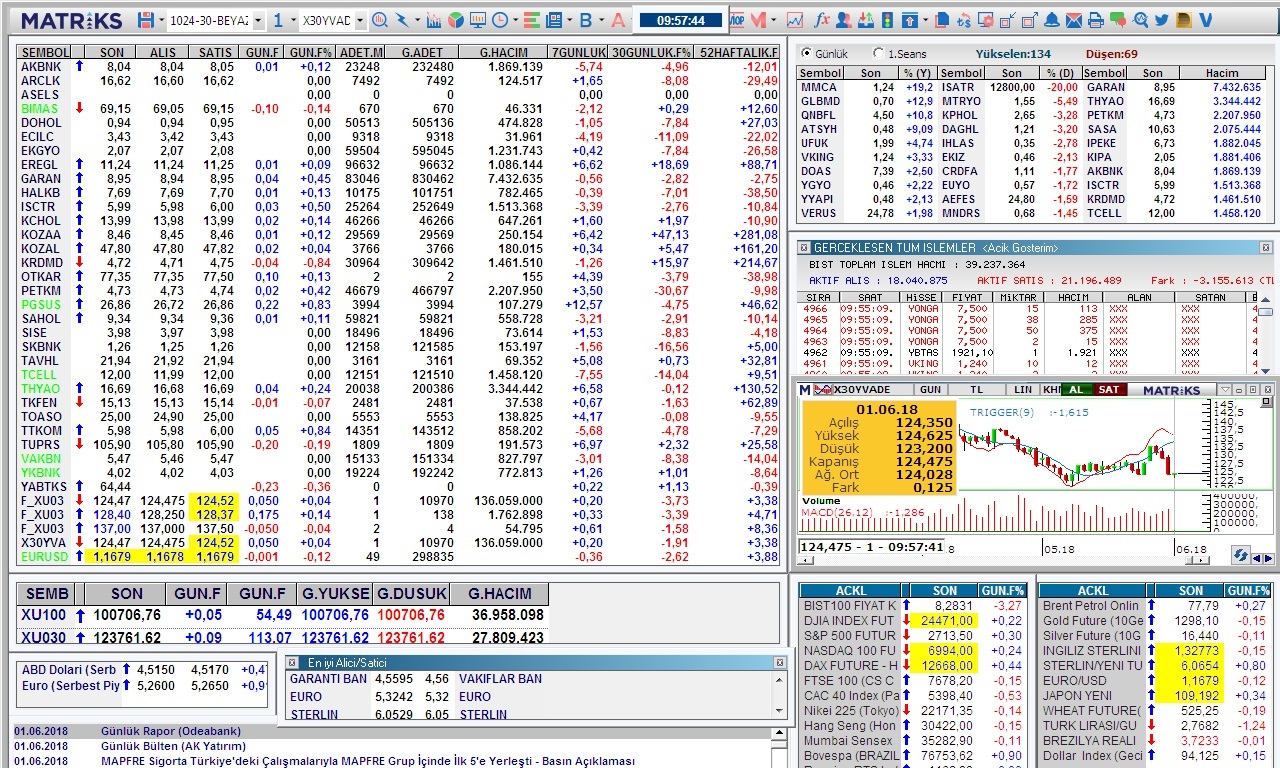
Task: Select the Günlük radio button
Action: click(x=806, y=53)
